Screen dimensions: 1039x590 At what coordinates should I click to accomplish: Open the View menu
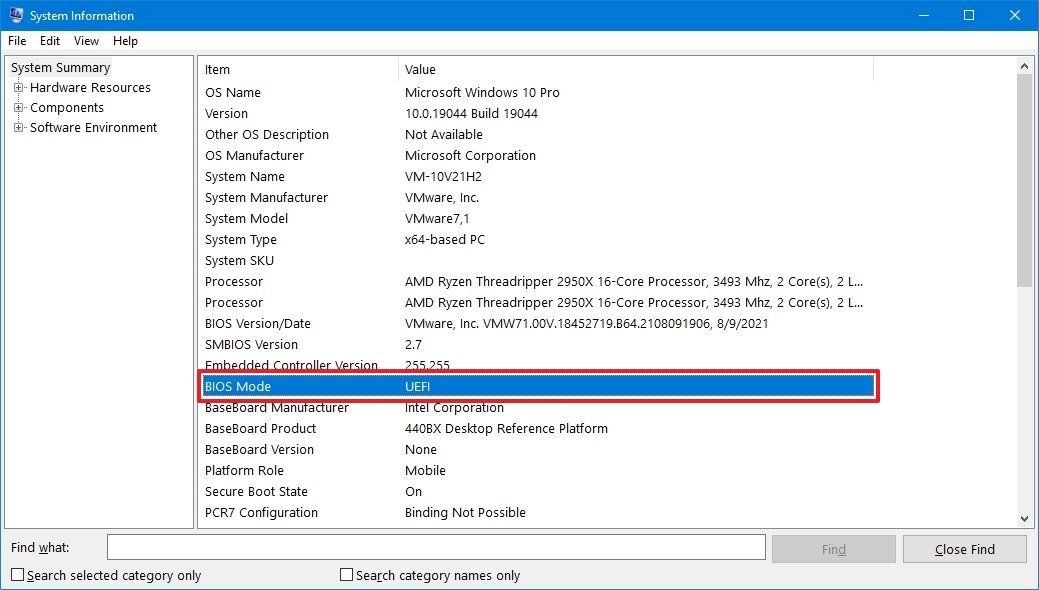(85, 41)
